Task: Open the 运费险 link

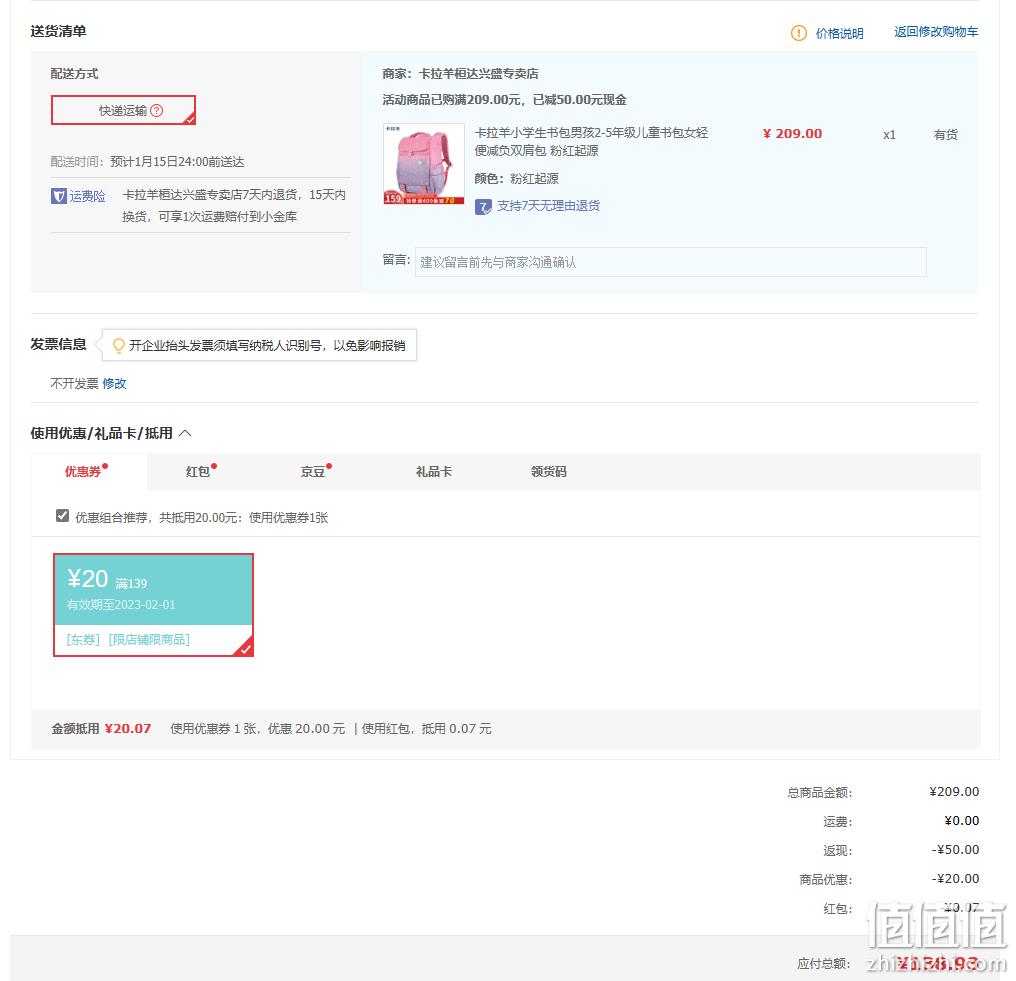Action: [x=87, y=196]
